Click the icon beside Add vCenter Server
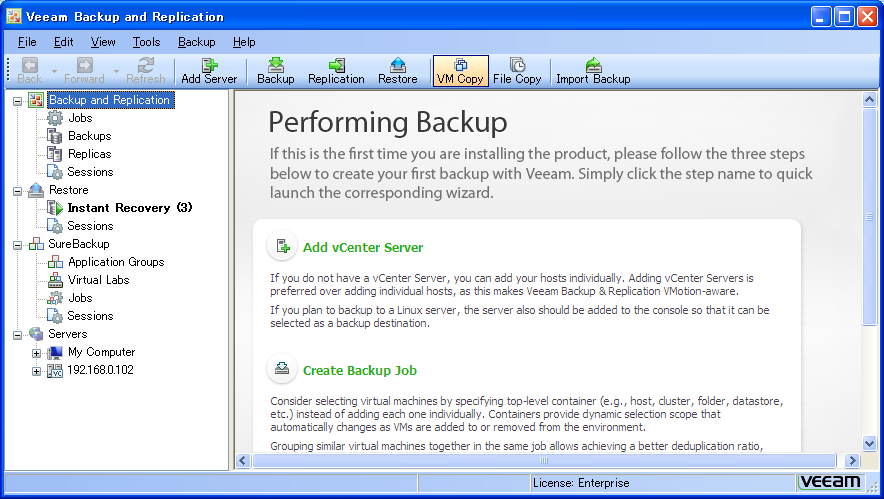The image size is (884, 499). 282,246
